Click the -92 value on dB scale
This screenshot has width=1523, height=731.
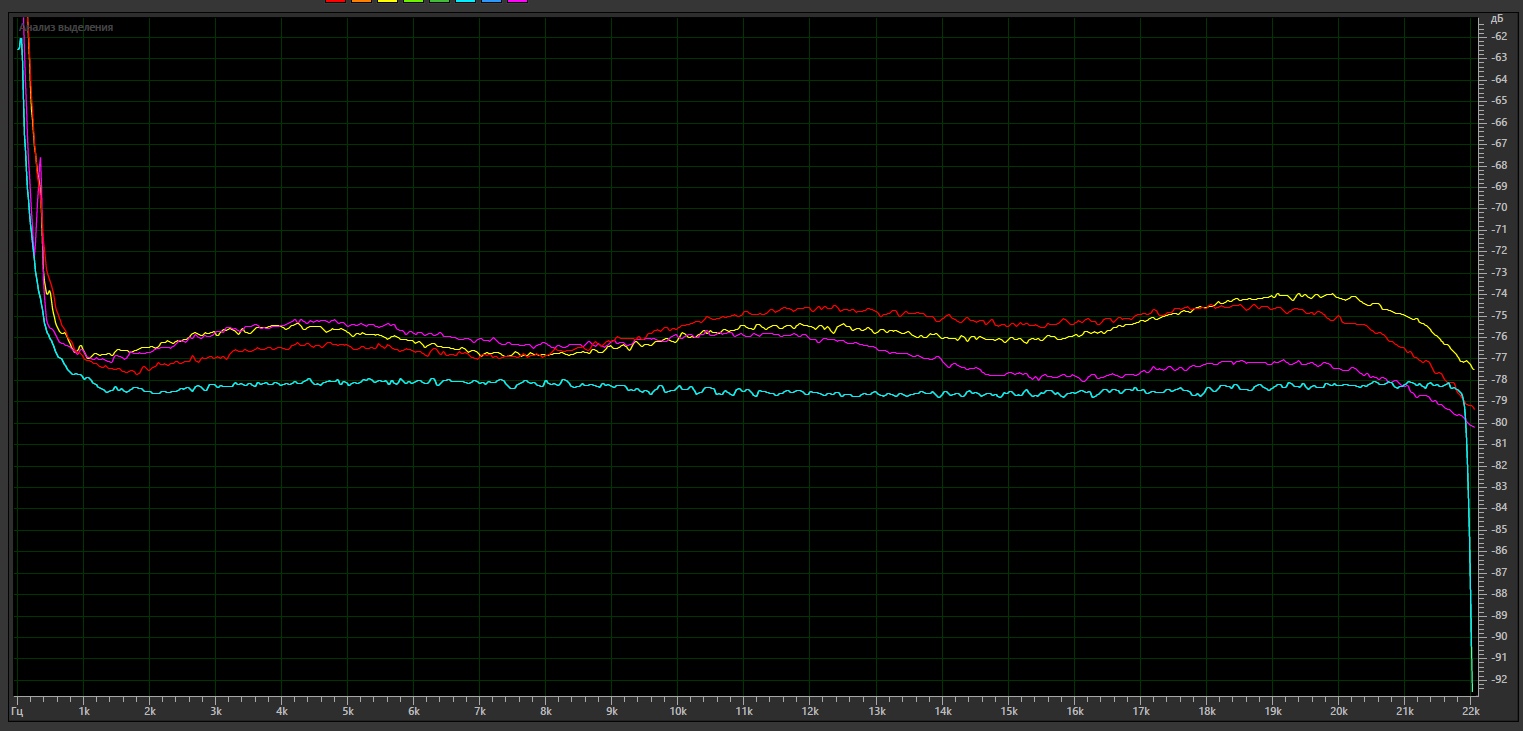pos(1499,679)
